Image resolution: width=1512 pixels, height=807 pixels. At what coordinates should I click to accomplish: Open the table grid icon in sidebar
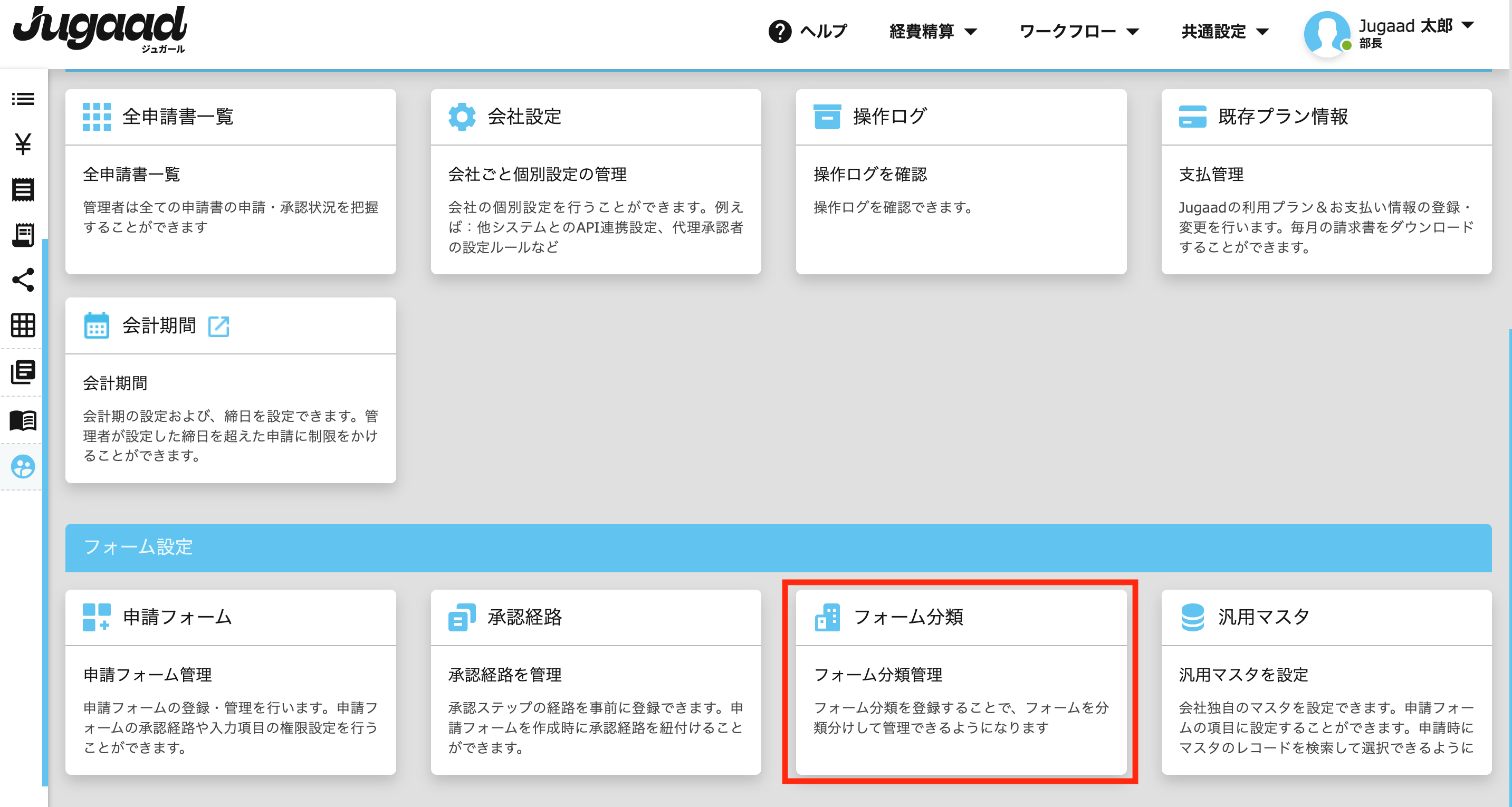click(23, 325)
